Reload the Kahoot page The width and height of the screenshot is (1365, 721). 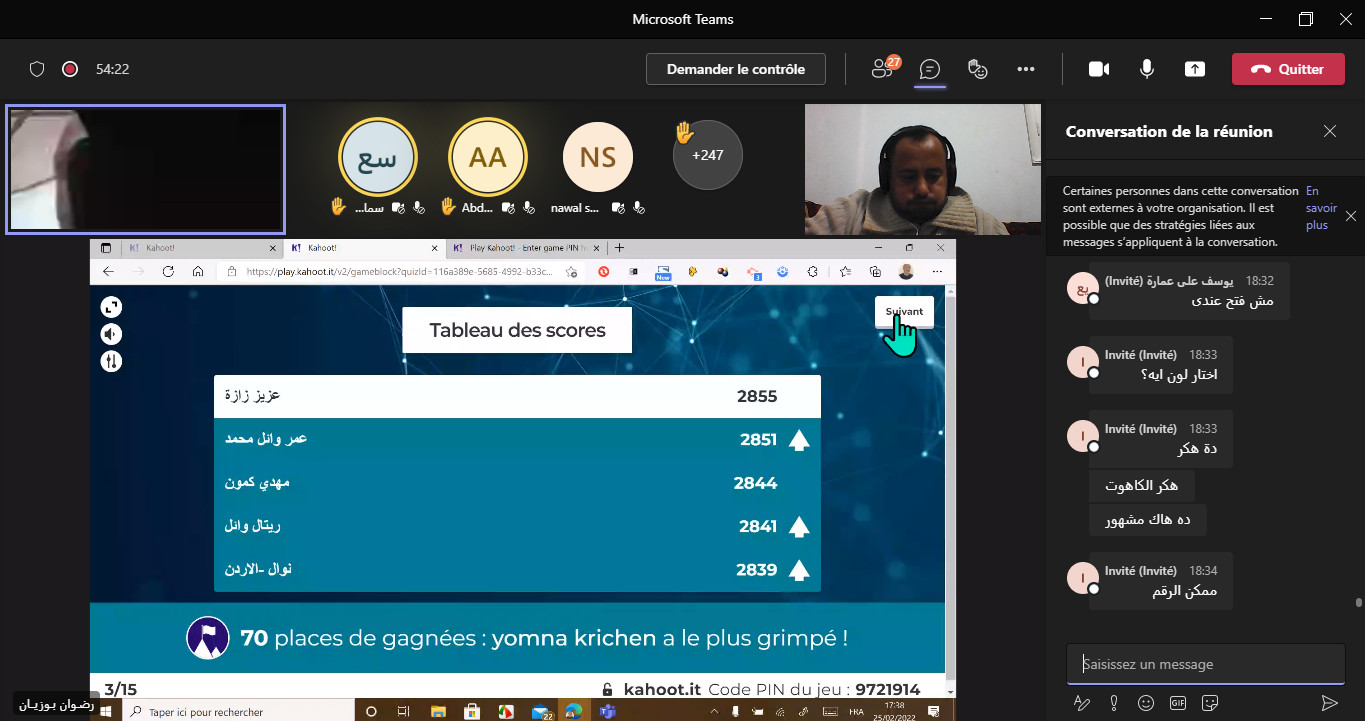168,271
